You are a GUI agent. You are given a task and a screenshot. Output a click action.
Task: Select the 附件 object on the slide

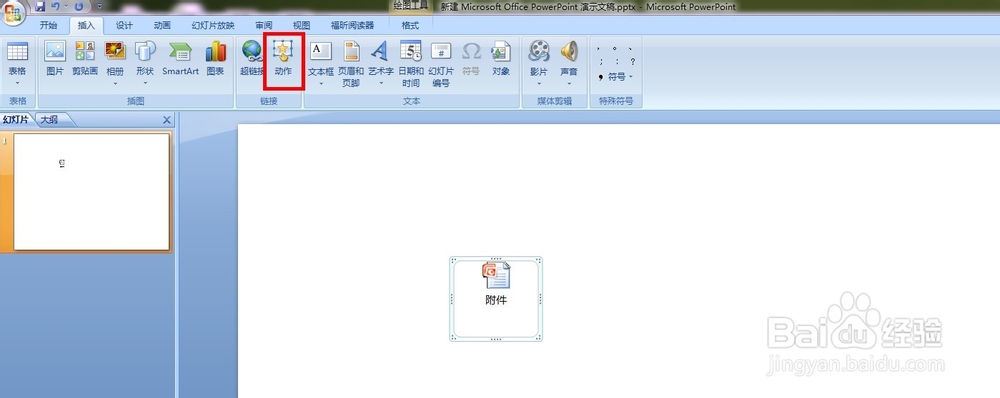pyautogui.click(x=496, y=298)
